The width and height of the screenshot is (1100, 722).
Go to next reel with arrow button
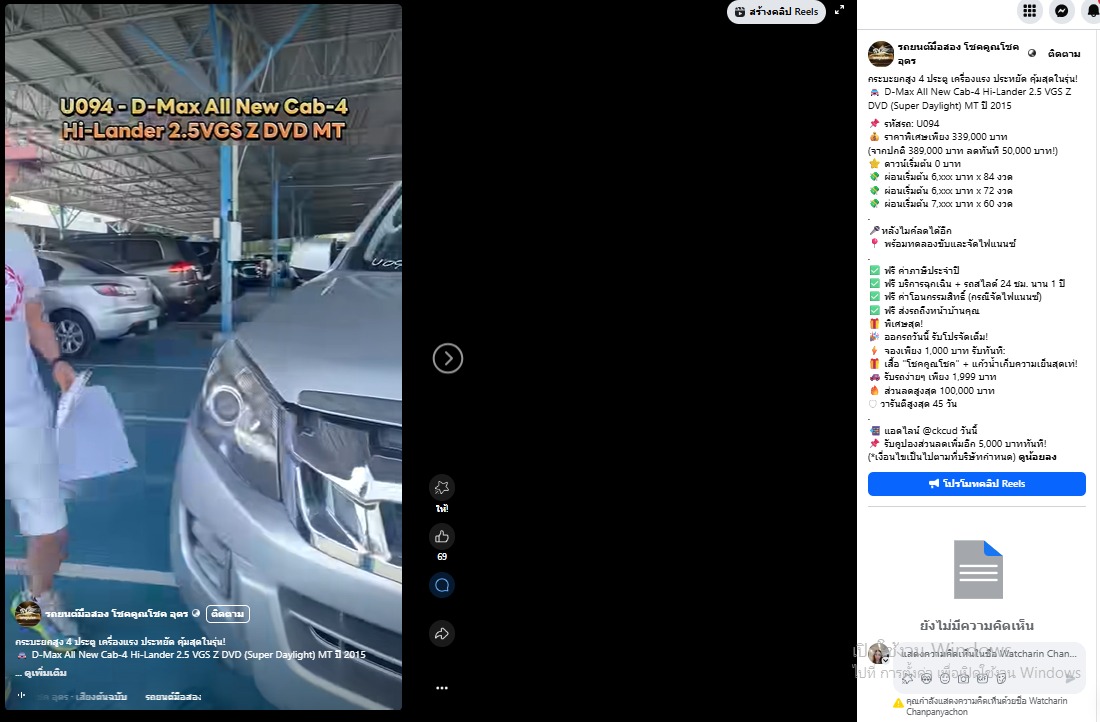(448, 359)
